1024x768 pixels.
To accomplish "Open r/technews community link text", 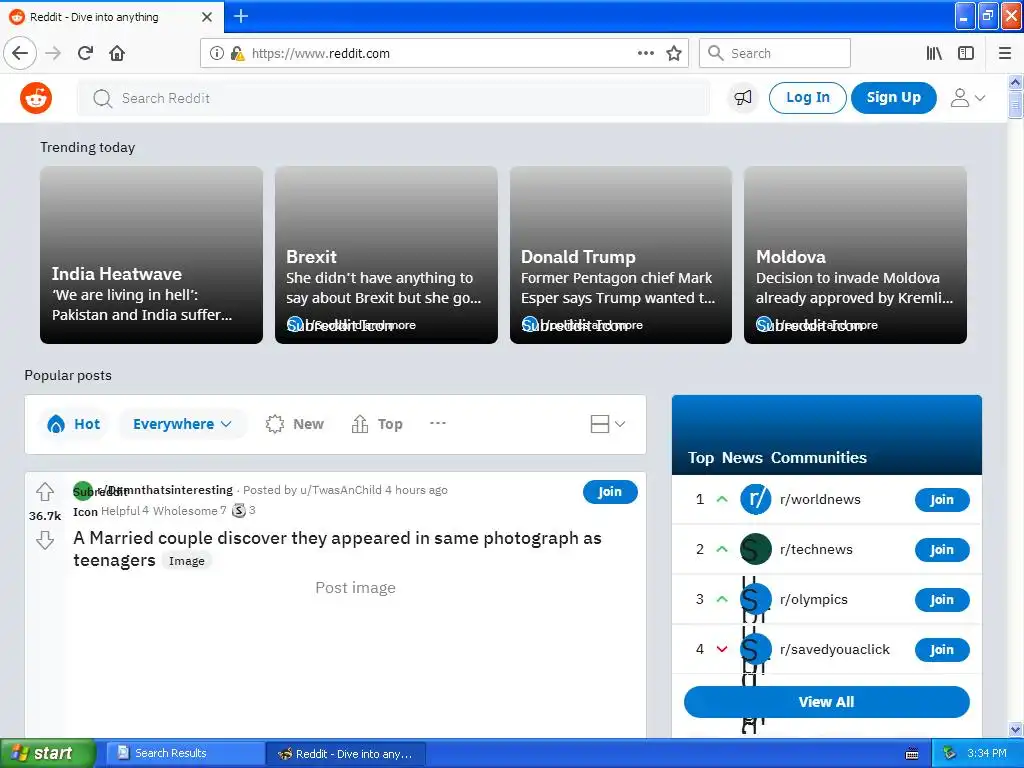I will tap(816, 550).
